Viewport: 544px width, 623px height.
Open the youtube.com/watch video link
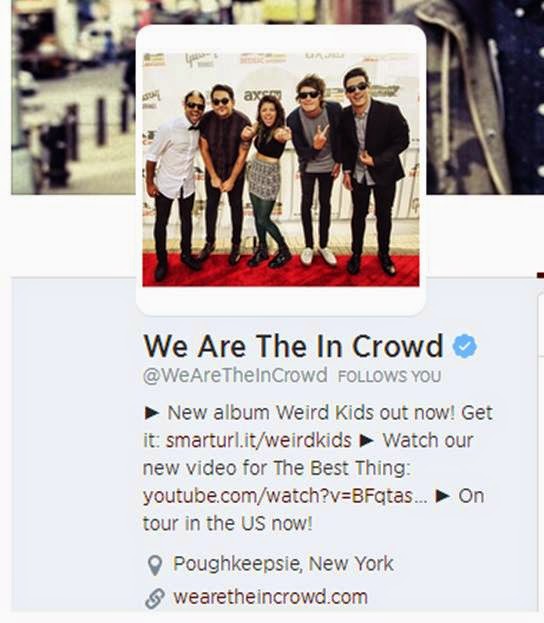click(285, 495)
